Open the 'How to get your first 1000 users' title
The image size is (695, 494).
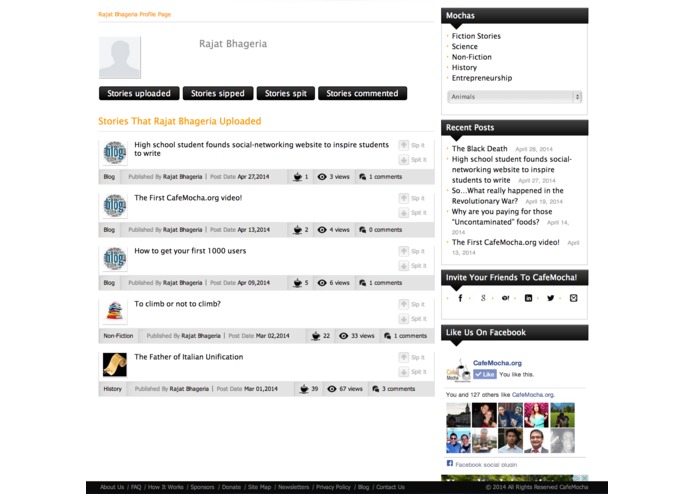pos(190,251)
